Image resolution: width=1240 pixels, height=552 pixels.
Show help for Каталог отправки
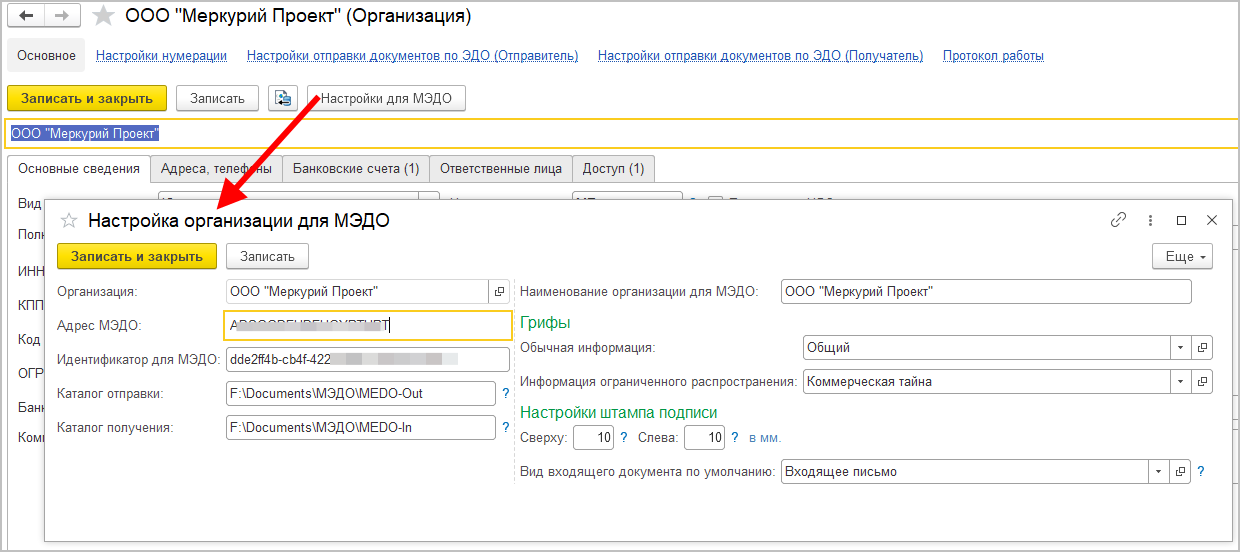pyautogui.click(x=506, y=394)
